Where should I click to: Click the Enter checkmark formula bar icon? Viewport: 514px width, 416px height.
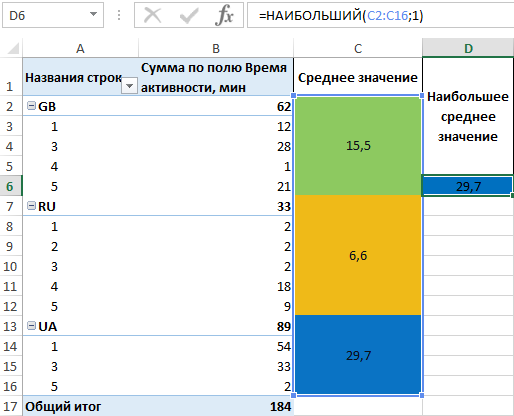(x=189, y=15)
